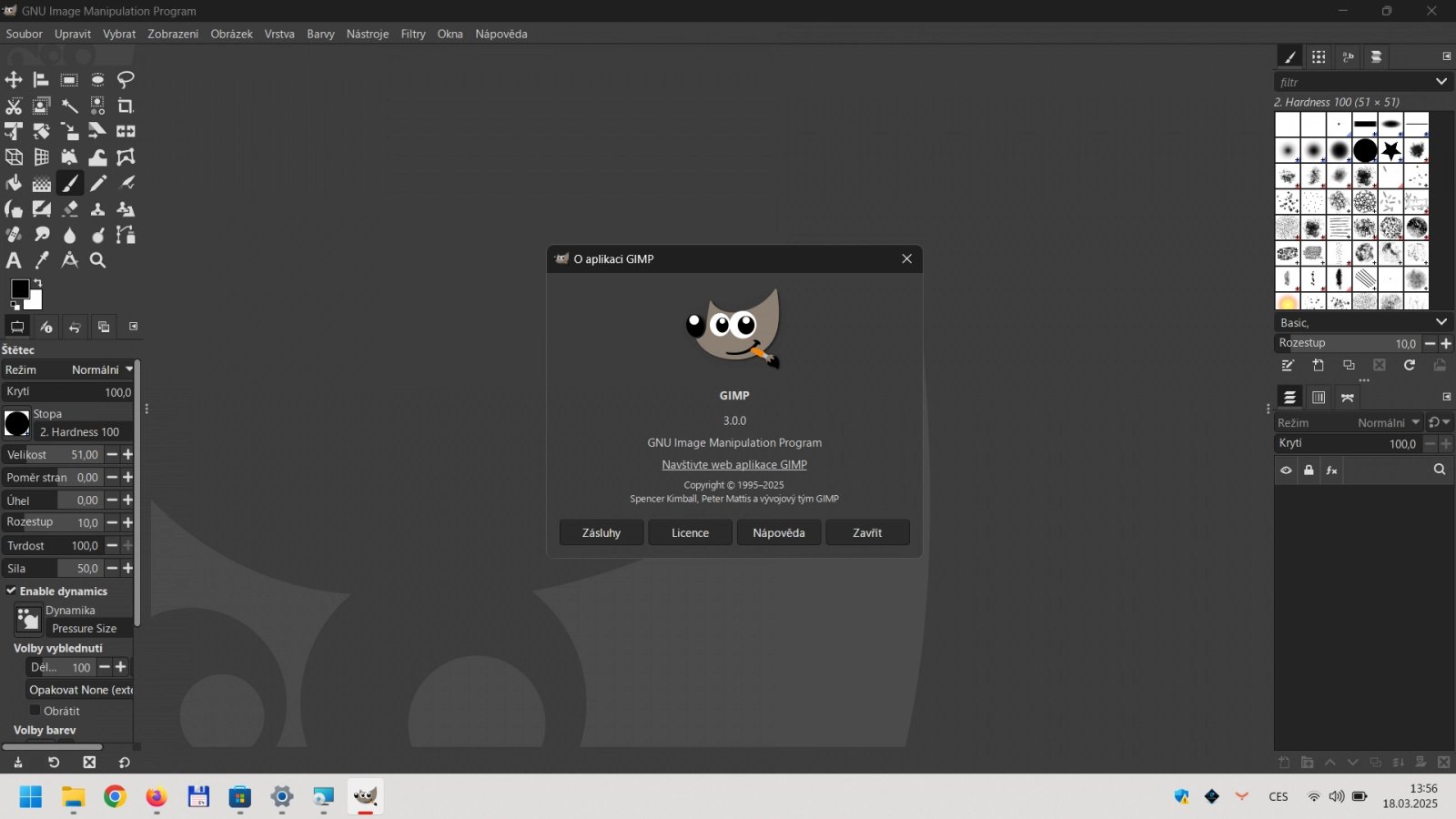The image size is (1456, 819).
Task: Select the Alignment tool
Action: (41, 80)
